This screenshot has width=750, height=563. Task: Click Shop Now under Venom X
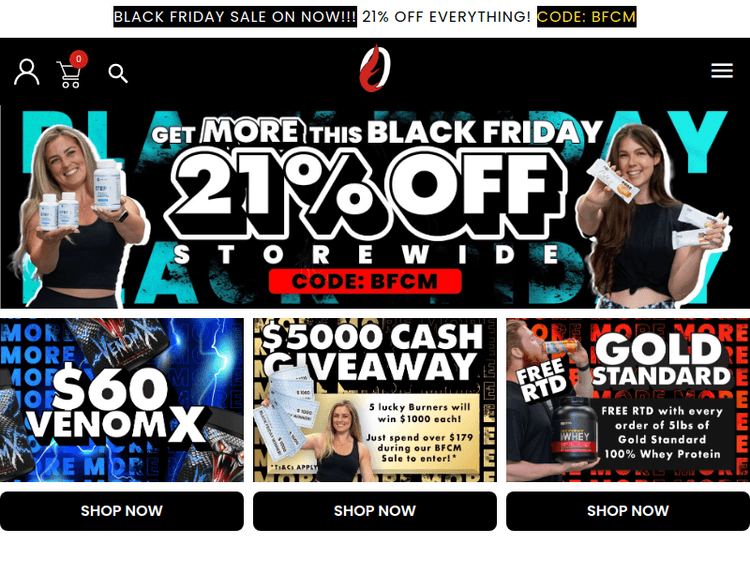[121, 511]
